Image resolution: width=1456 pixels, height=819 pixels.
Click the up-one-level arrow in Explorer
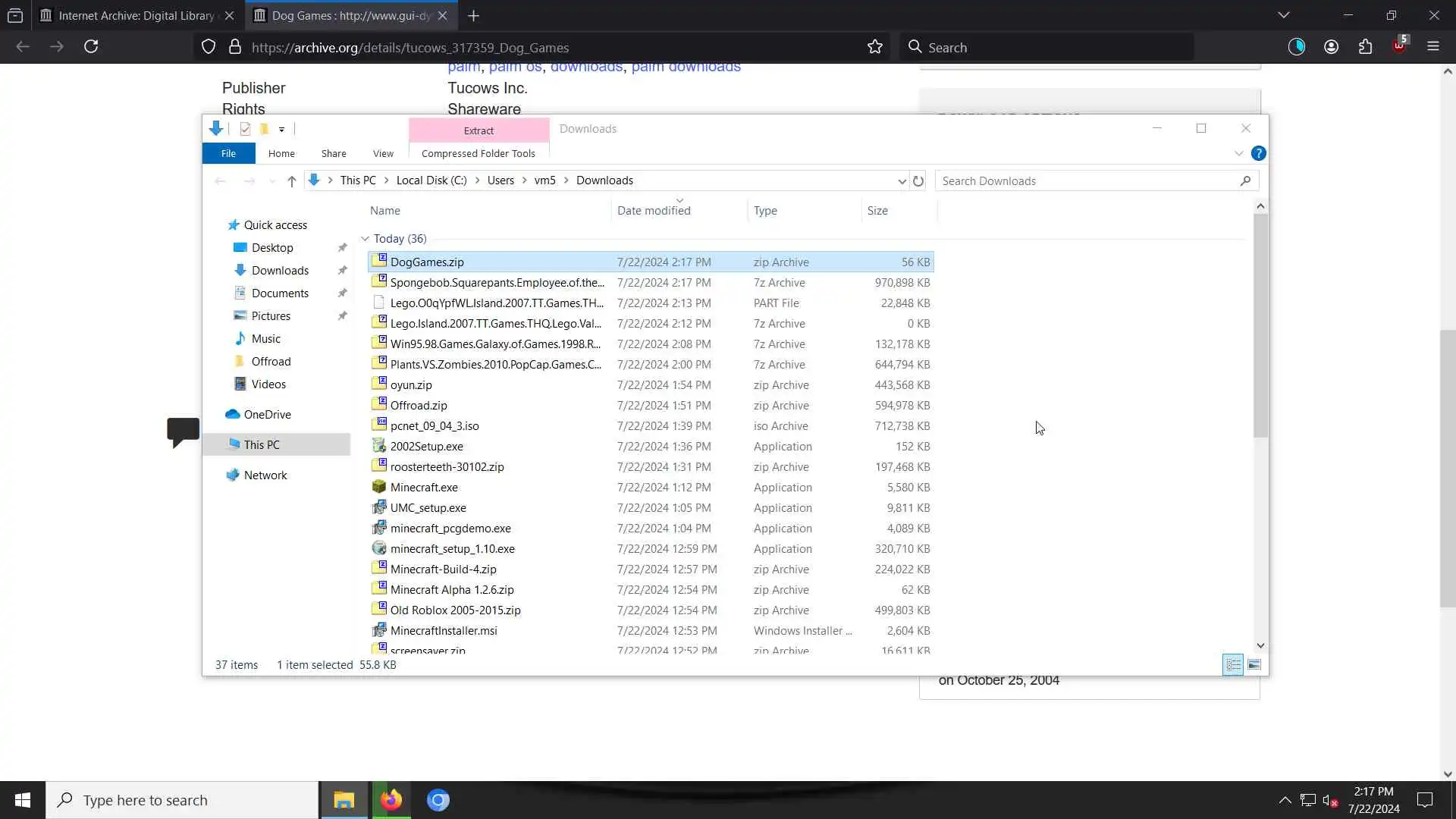coord(291,180)
